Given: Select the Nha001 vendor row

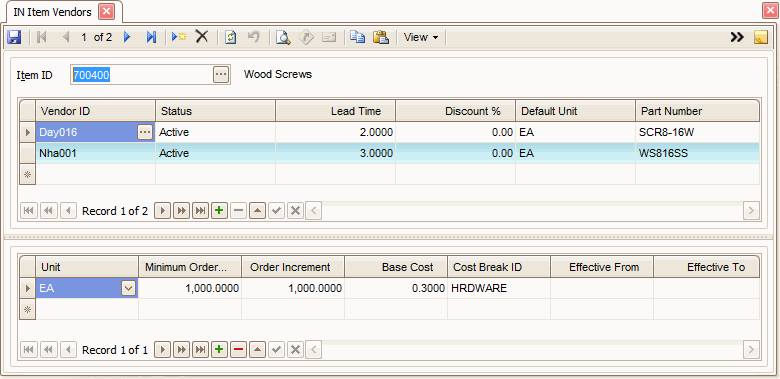Looking at the screenshot, I should click(390, 153).
